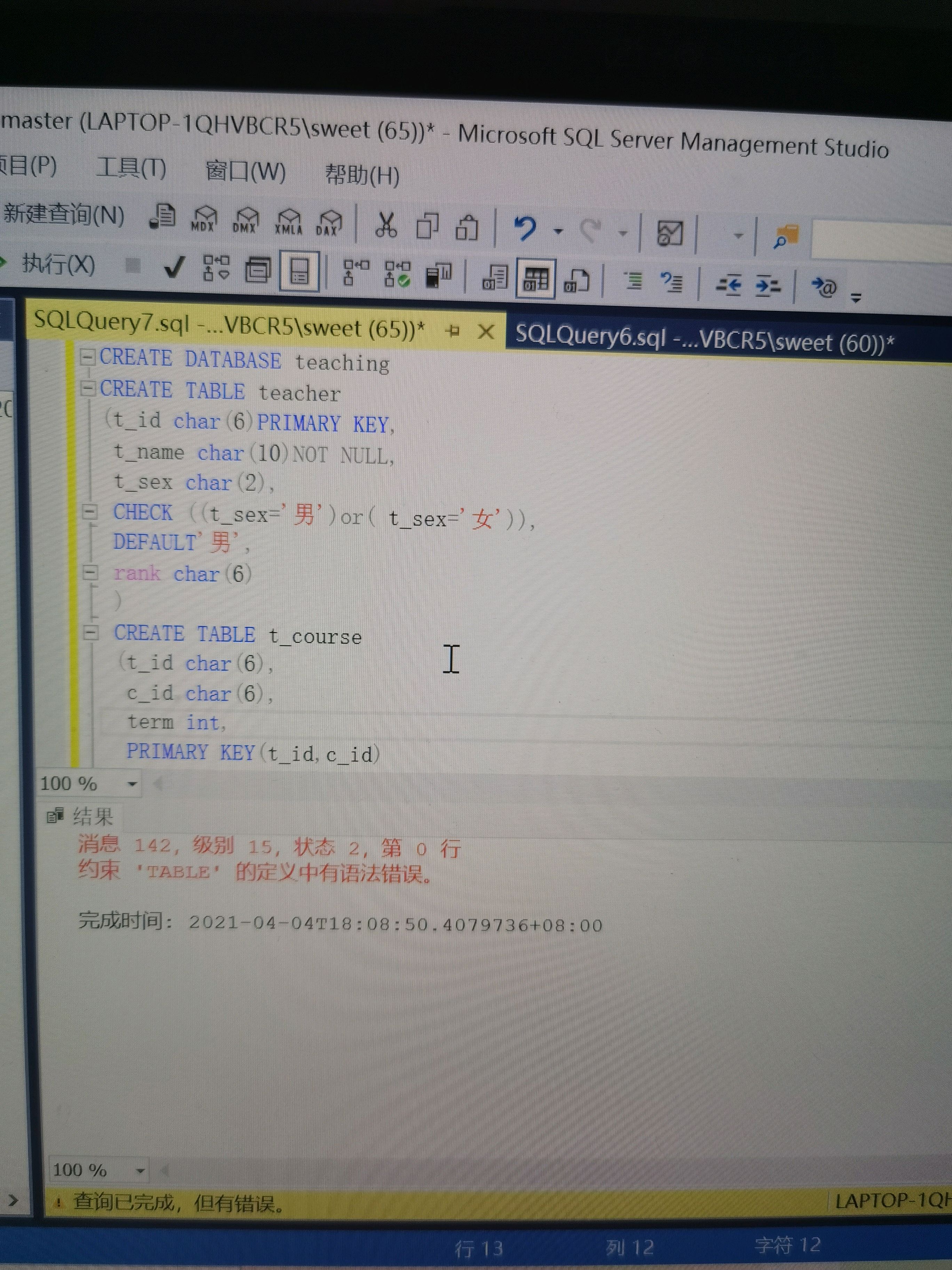The image size is (952, 1270).
Task: Click the search text box in toolbar
Action: pyautogui.click(x=881, y=241)
